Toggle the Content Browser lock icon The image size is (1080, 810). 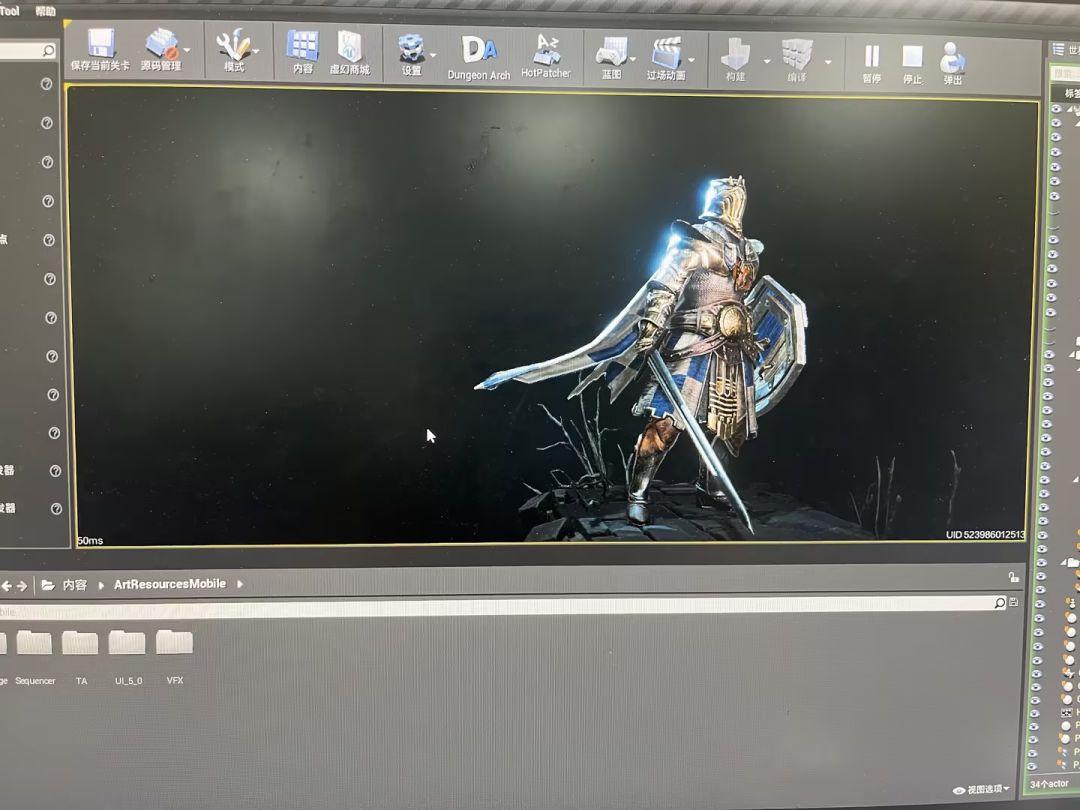coord(1013,577)
